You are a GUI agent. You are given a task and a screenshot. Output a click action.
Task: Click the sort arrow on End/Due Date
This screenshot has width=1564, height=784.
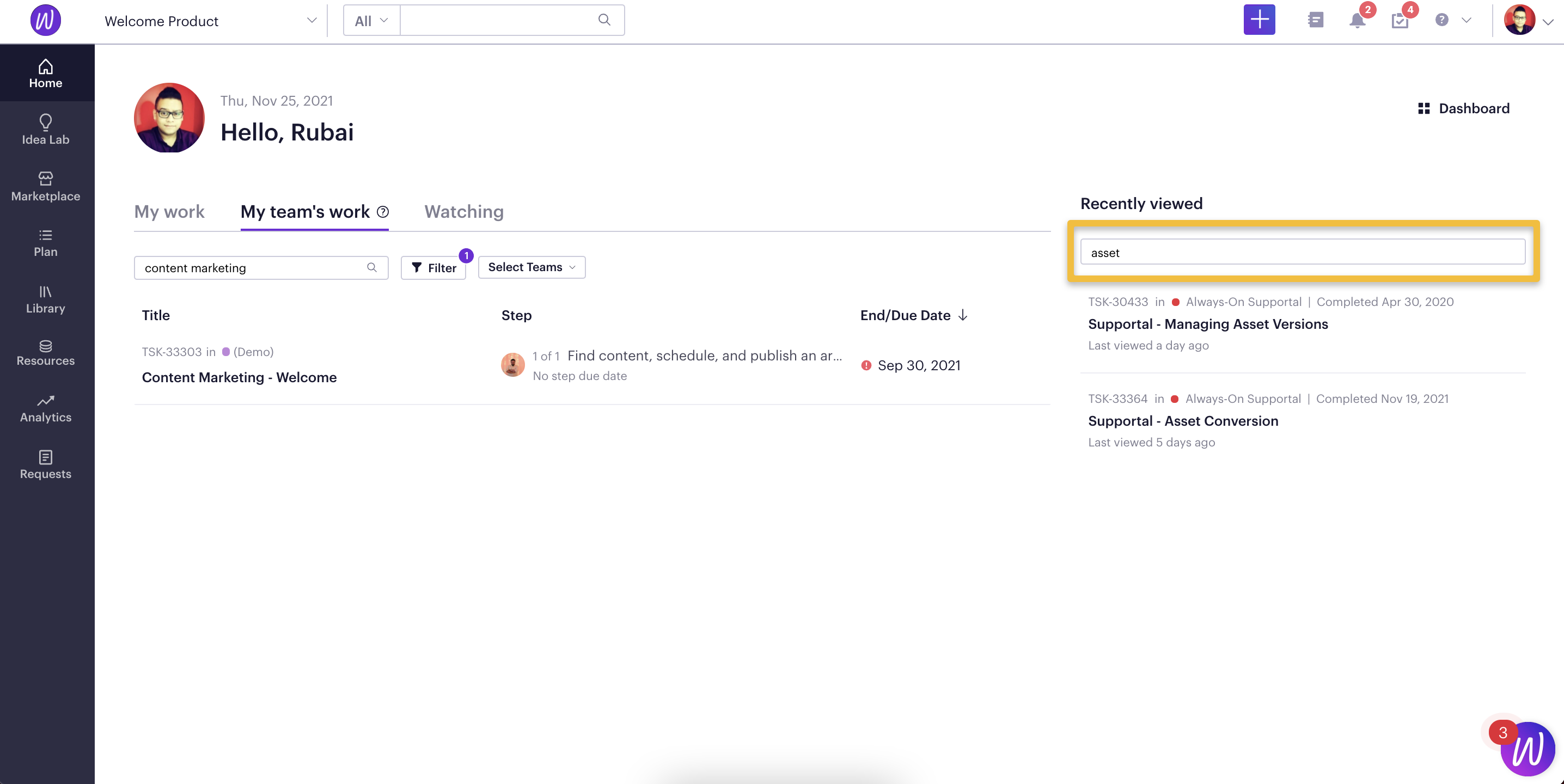point(963,315)
